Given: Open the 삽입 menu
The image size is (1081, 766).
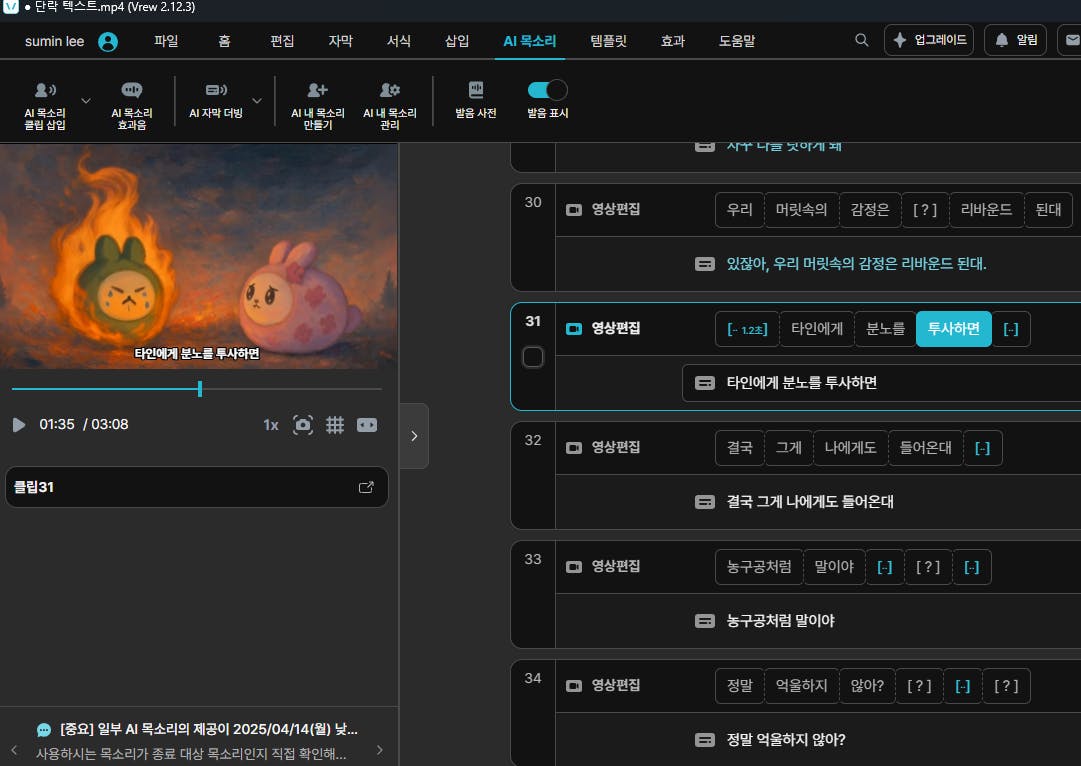Looking at the screenshot, I should click(456, 41).
